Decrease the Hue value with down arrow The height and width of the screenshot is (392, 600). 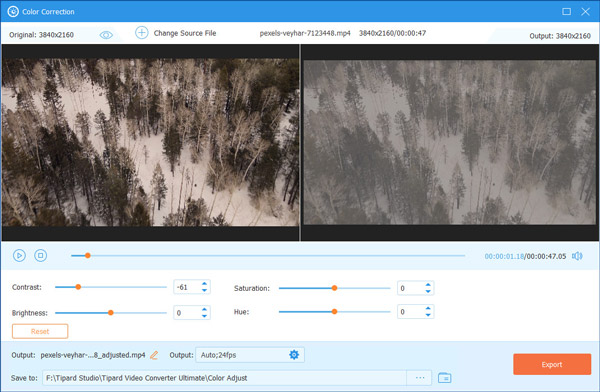[x=428, y=315]
